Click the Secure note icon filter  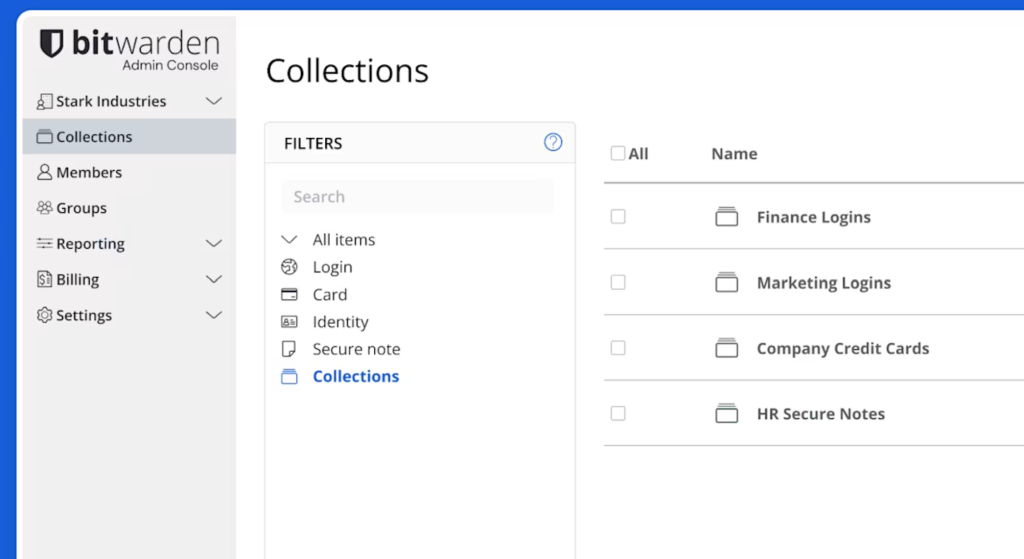(289, 349)
